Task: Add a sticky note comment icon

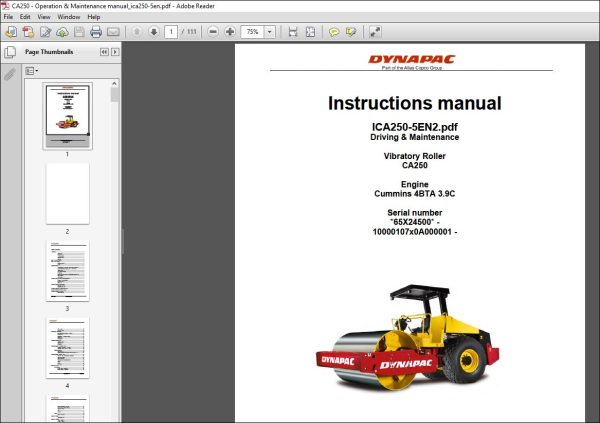Action: click(334, 32)
